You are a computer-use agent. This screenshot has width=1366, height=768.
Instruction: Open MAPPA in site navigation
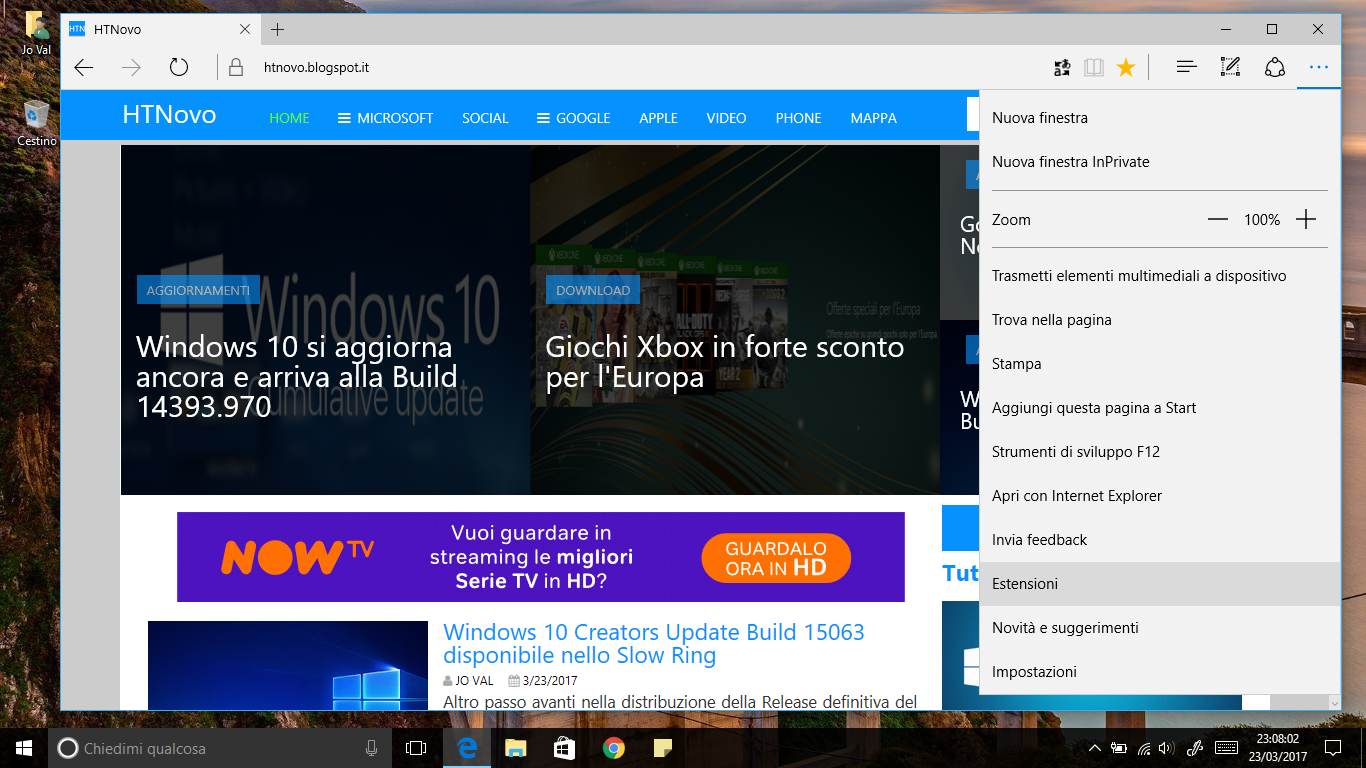coord(874,118)
